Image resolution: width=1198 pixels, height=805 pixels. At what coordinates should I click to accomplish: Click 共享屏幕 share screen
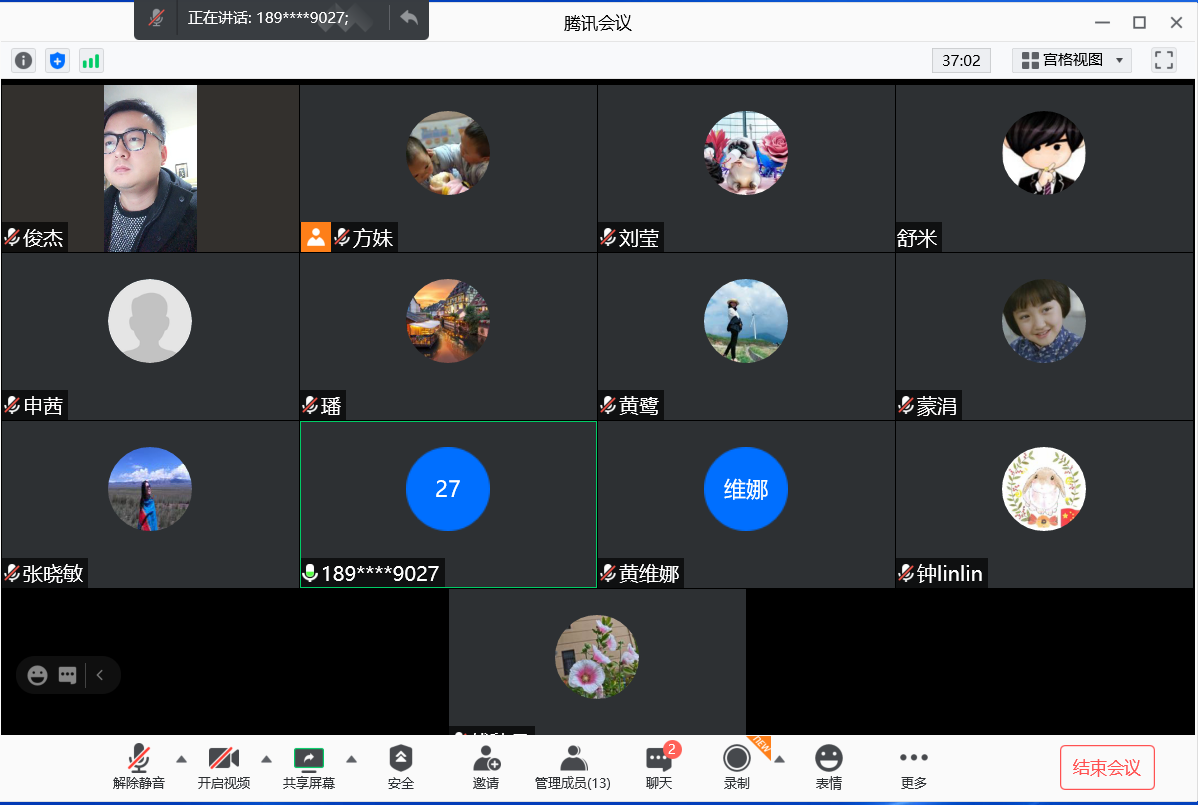[x=308, y=767]
